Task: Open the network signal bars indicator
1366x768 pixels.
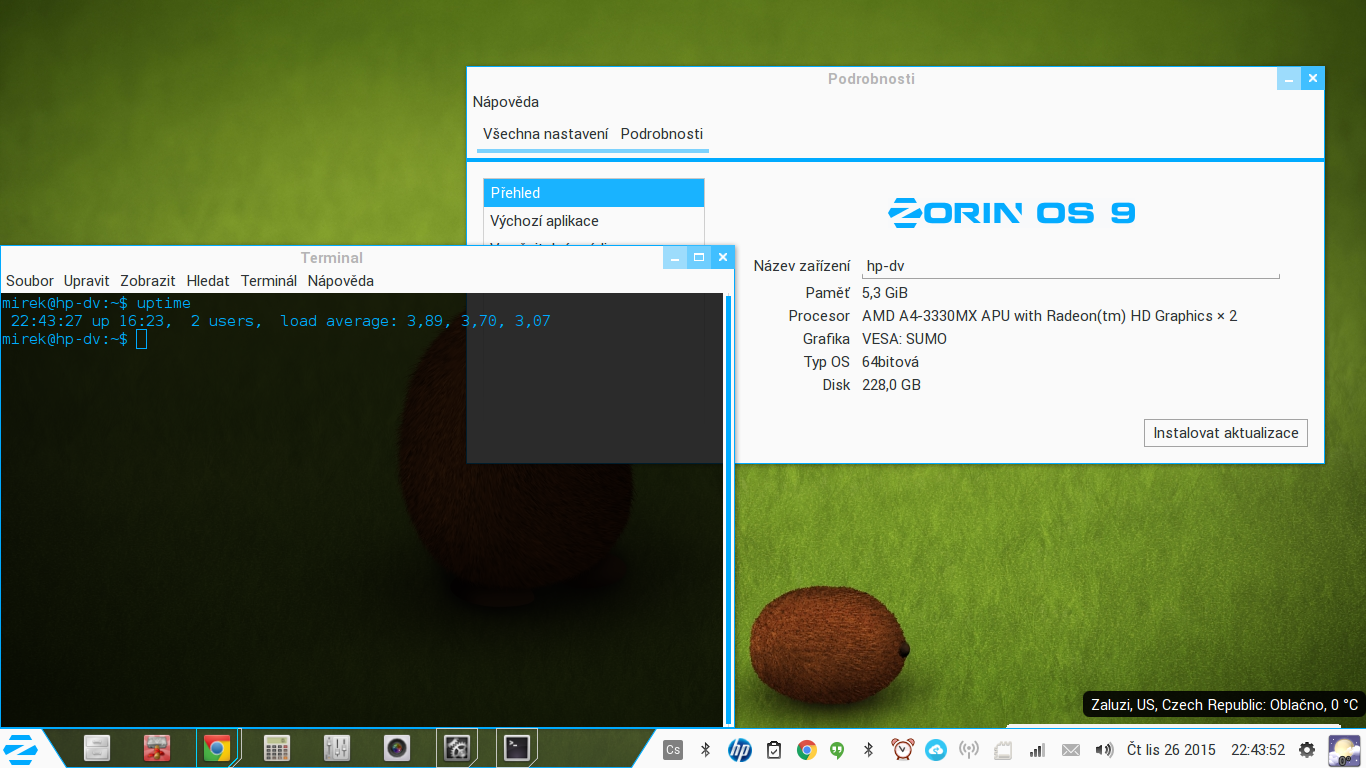Action: [x=1037, y=749]
